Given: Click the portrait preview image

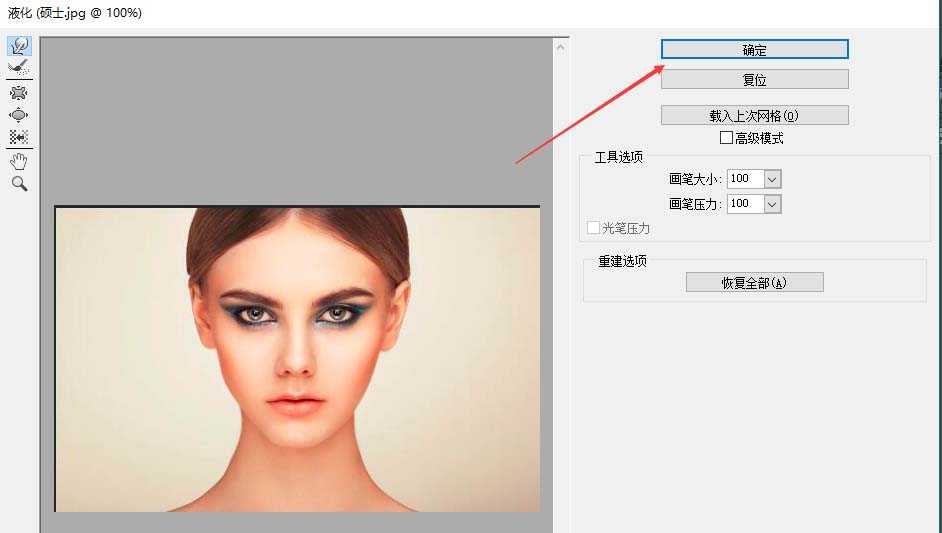Looking at the screenshot, I should (297, 359).
